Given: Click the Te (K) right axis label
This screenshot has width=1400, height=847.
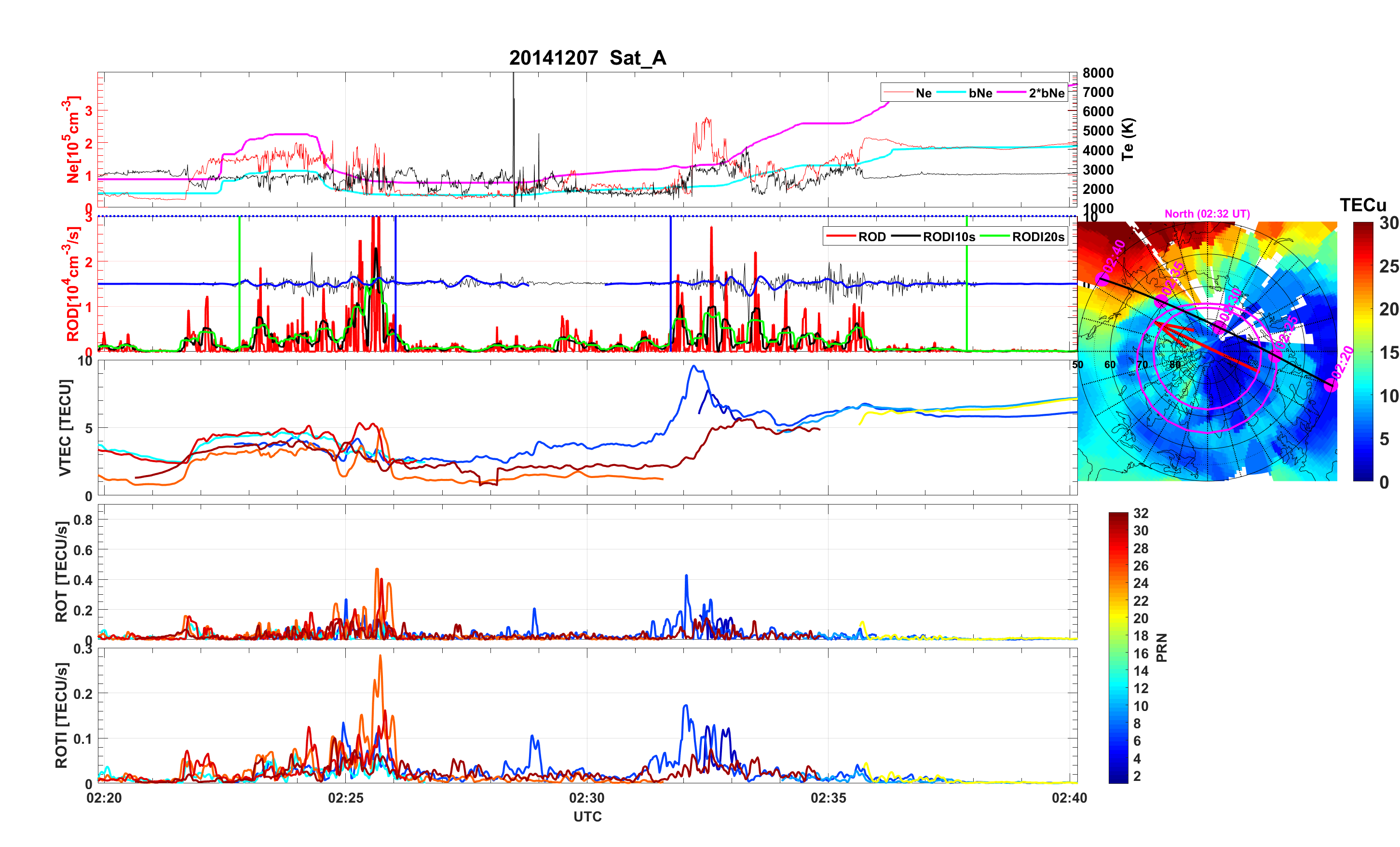Looking at the screenshot, I should click(1128, 139).
